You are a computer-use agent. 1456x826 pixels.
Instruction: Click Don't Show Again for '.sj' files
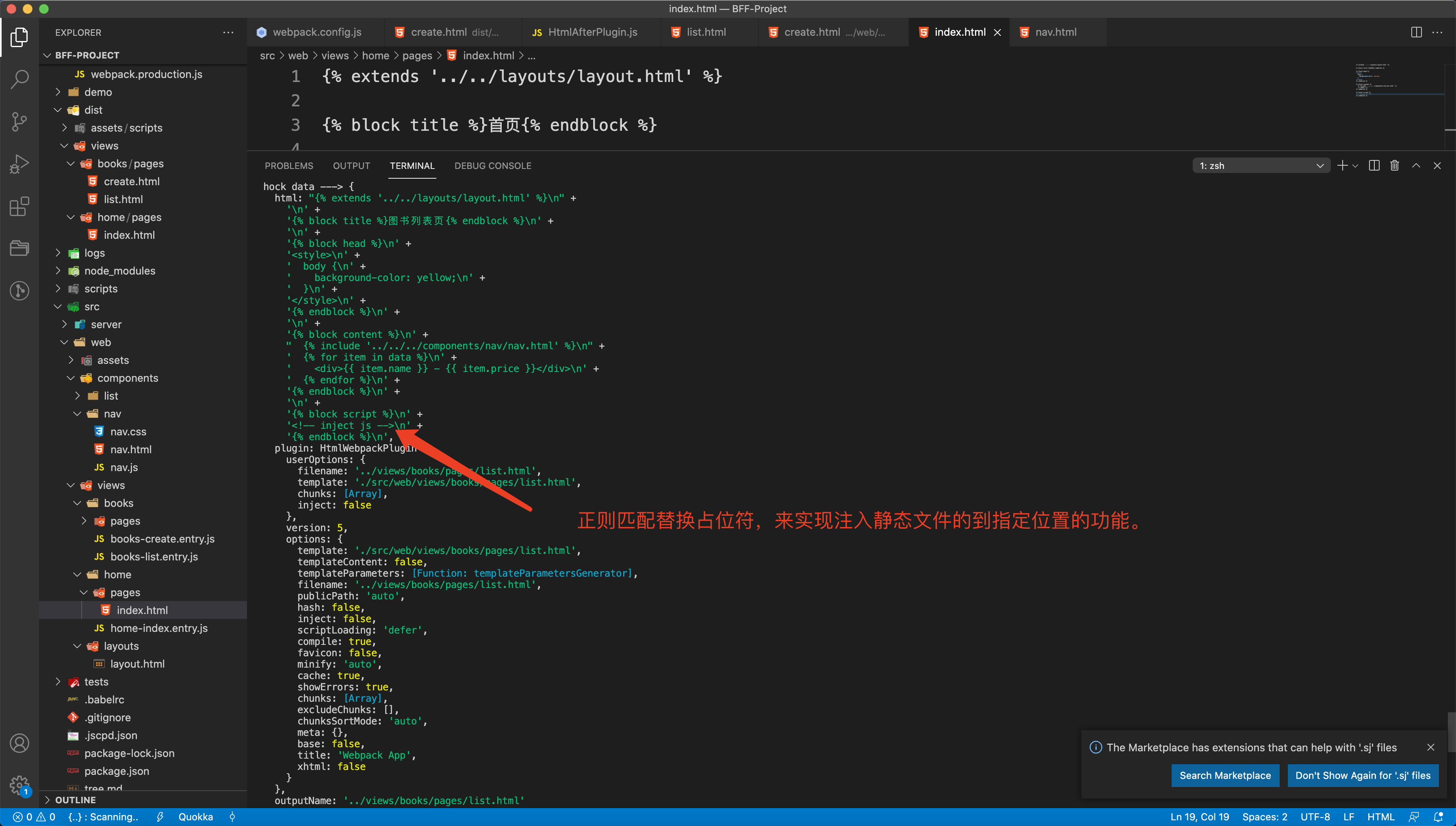click(x=1363, y=776)
